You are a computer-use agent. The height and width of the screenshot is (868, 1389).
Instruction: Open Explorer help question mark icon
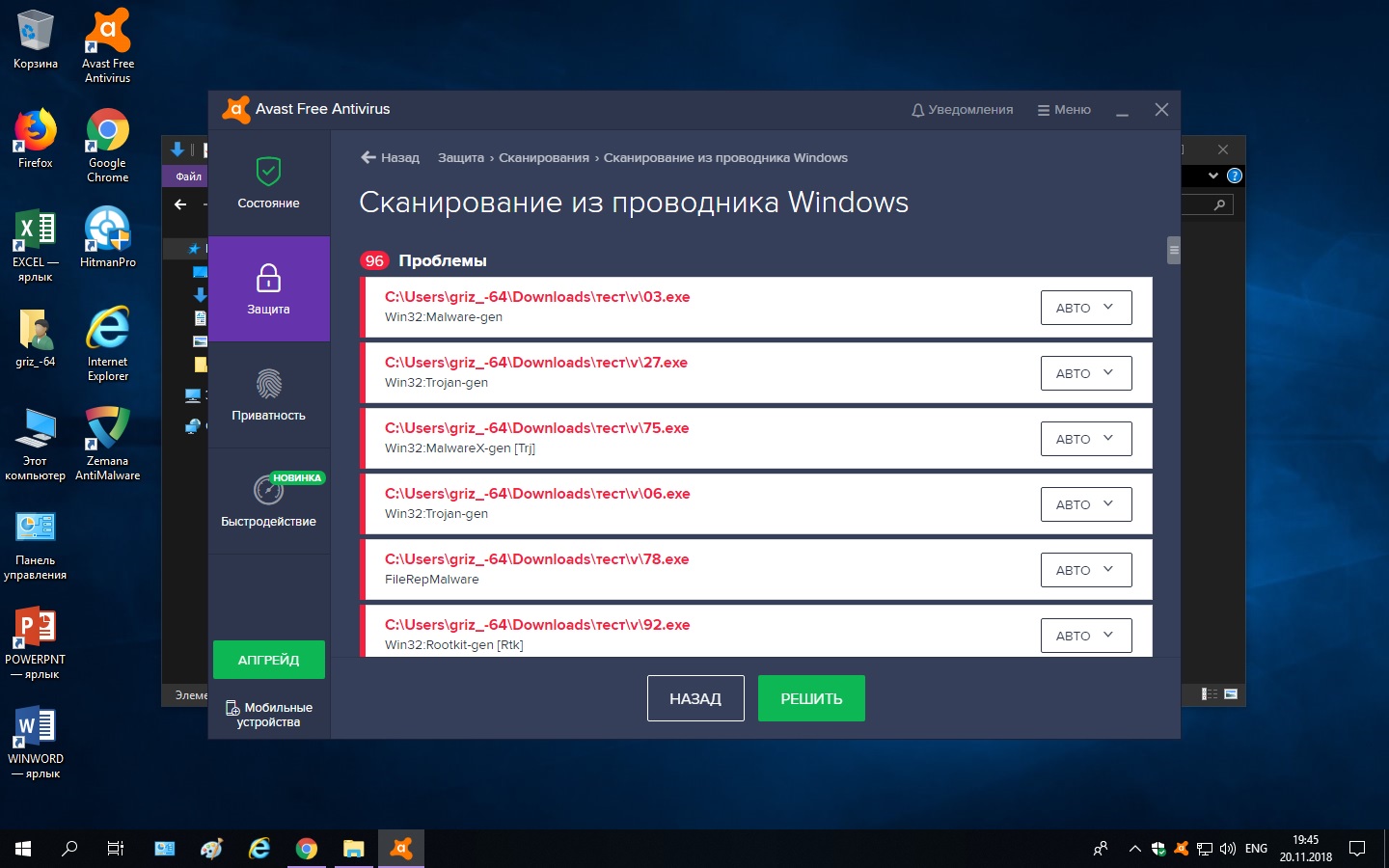click(x=1234, y=176)
